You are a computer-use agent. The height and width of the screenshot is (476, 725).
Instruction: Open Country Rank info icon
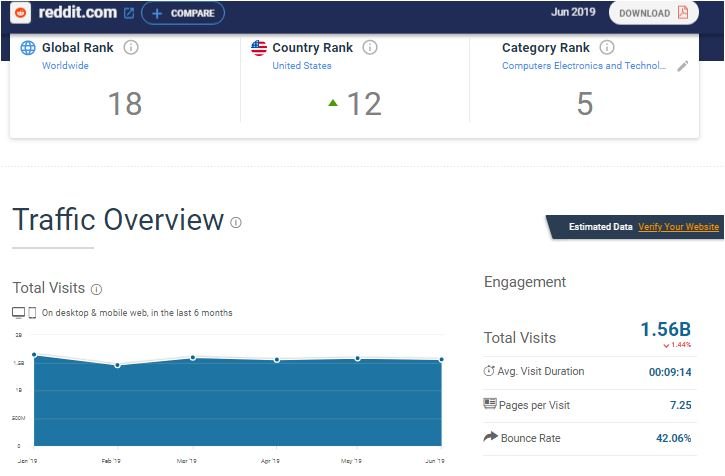click(x=370, y=47)
